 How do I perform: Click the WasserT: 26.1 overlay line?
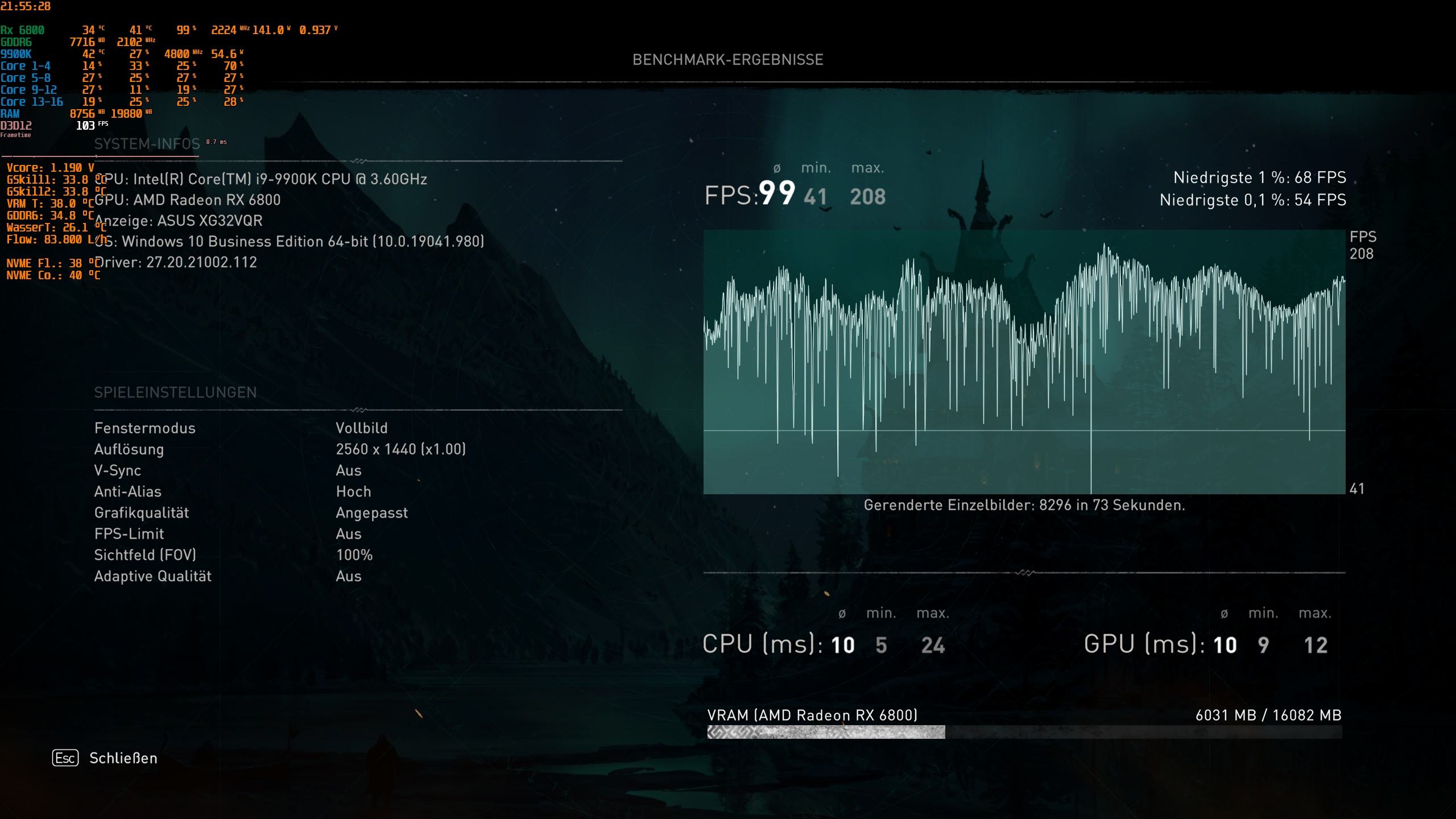click(x=56, y=227)
